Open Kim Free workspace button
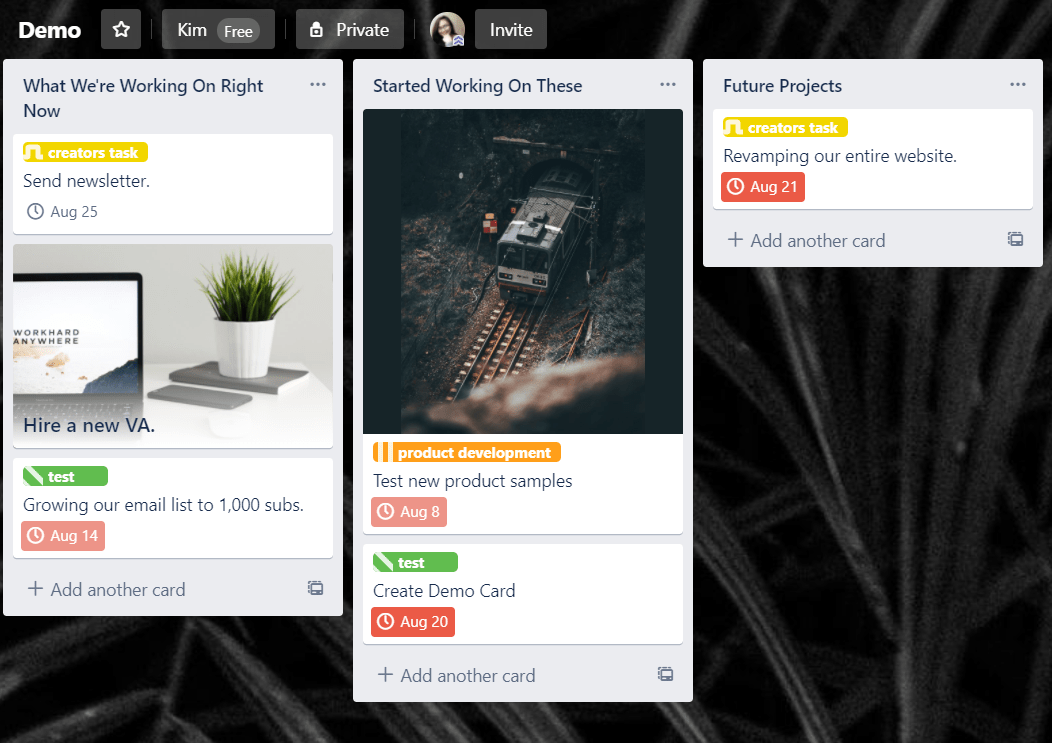1052x743 pixels. point(218,30)
